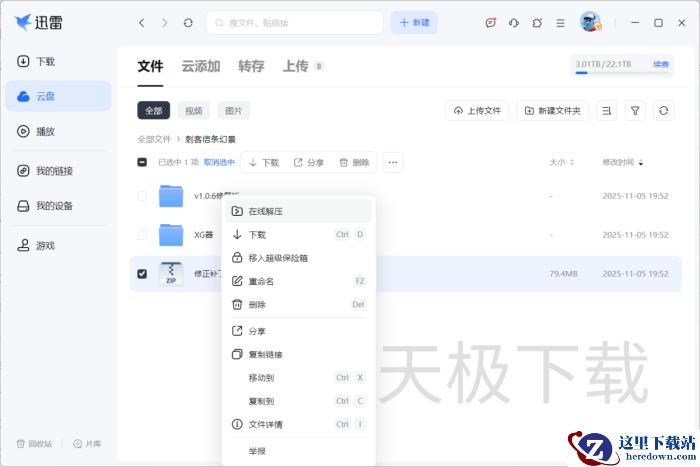This screenshot has height=467, width=700.
Task: Tick the checkbox for XG器 folder
Action: pos(142,235)
